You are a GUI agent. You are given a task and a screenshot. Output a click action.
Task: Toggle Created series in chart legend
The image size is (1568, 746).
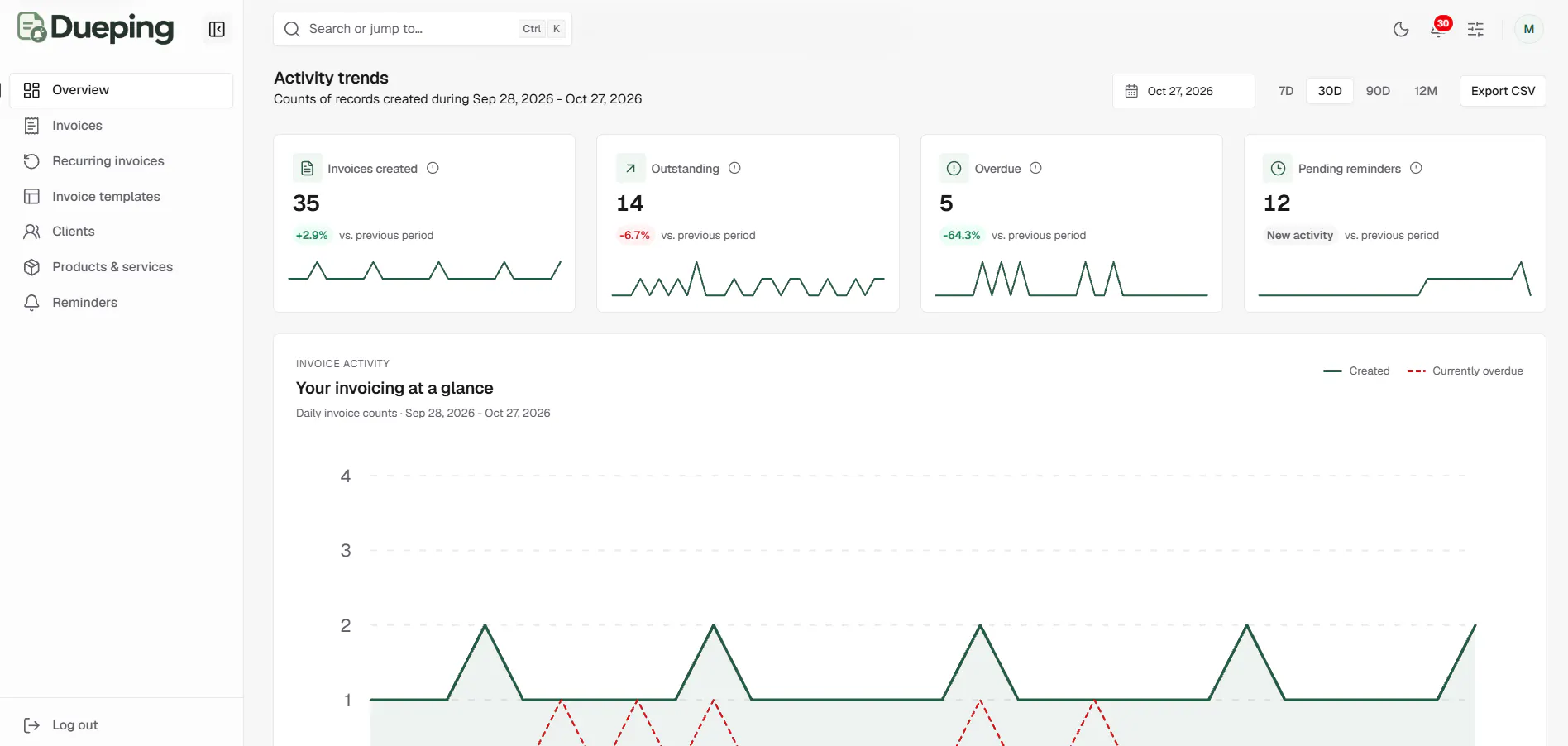[1356, 371]
